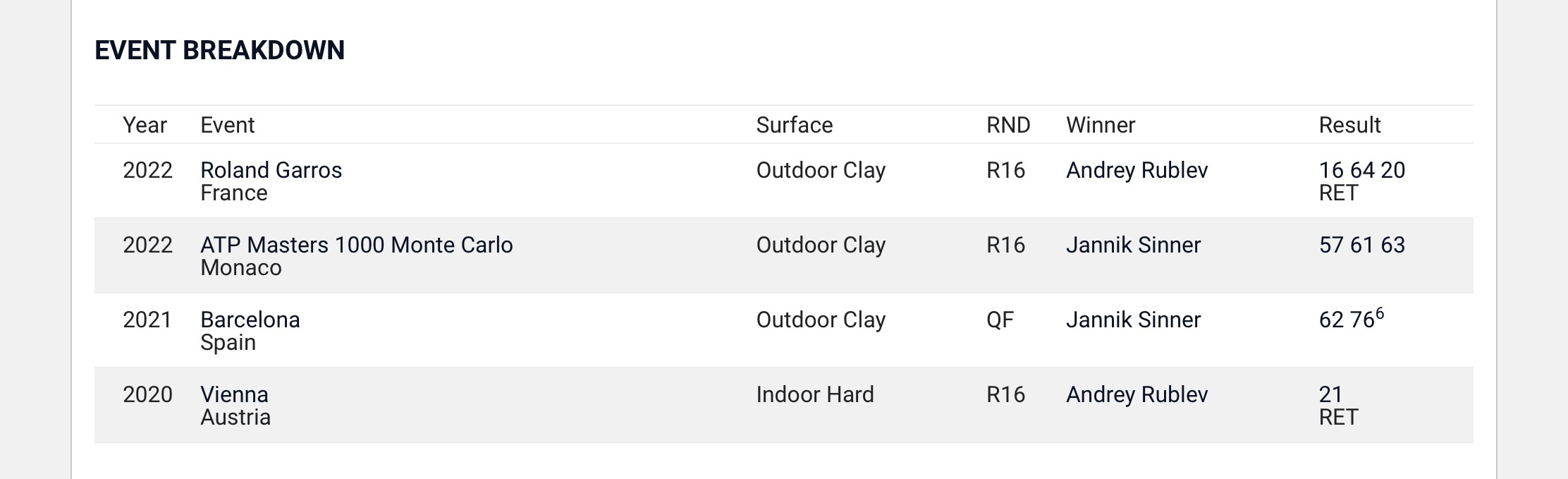Click the Winner column header
1568x479 pixels.
(1100, 125)
